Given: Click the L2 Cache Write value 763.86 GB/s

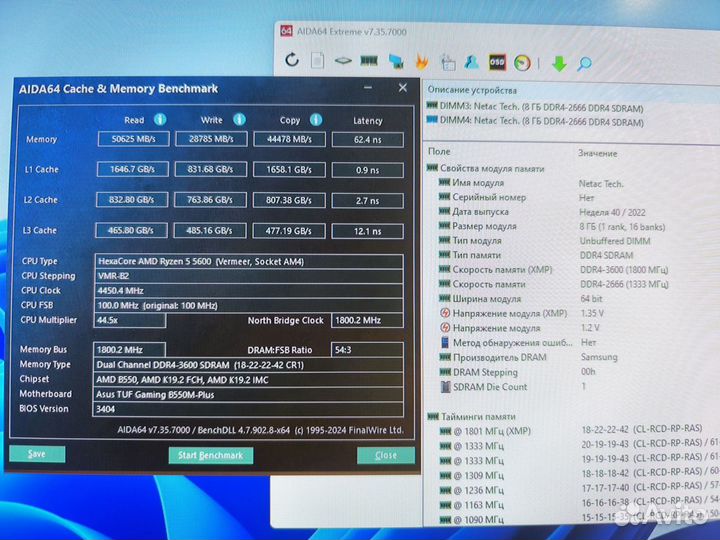Looking at the screenshot, I should [210, 200].
